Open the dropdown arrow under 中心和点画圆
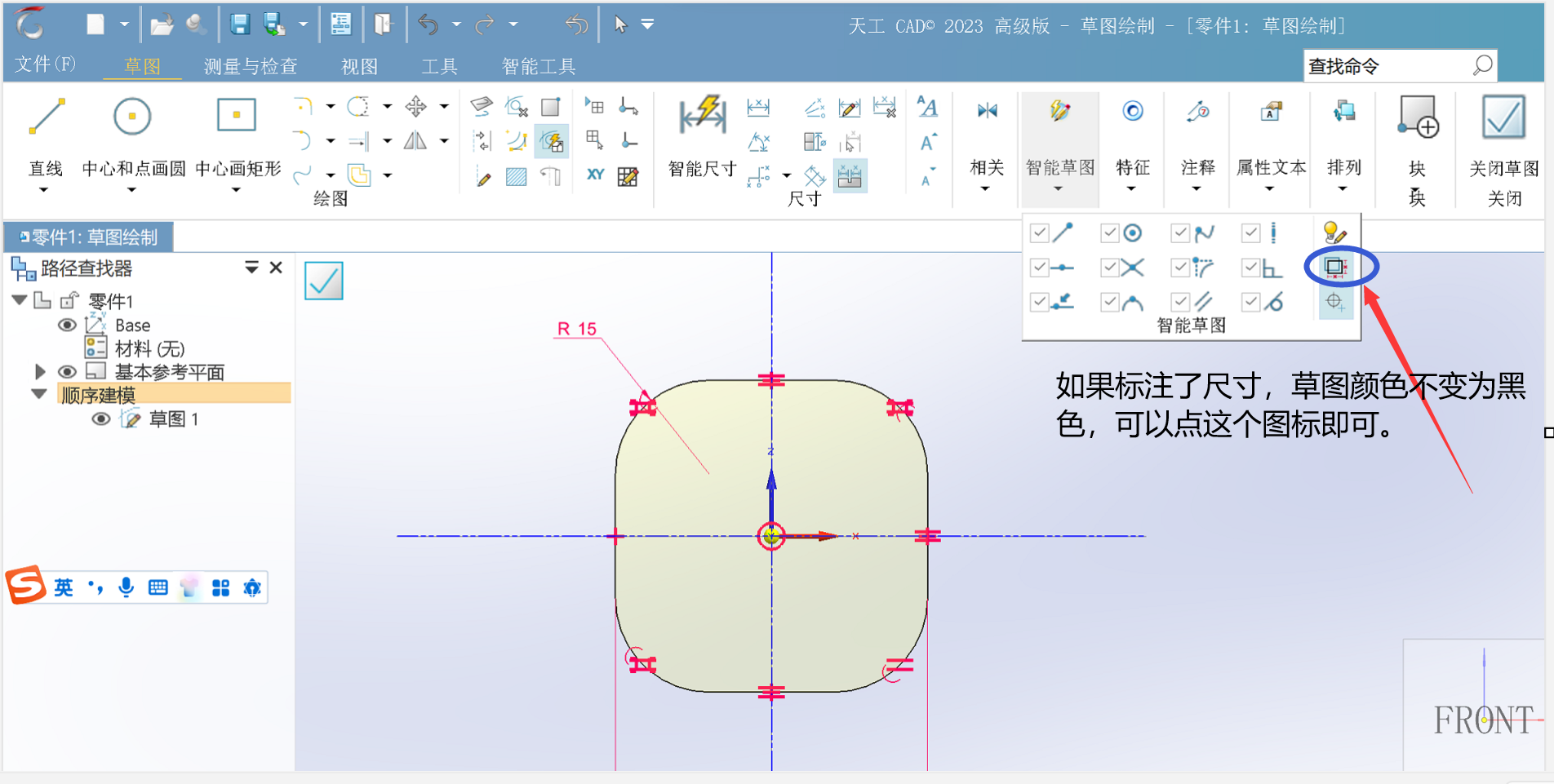The image size is (1554, 784). pos(131,189)
